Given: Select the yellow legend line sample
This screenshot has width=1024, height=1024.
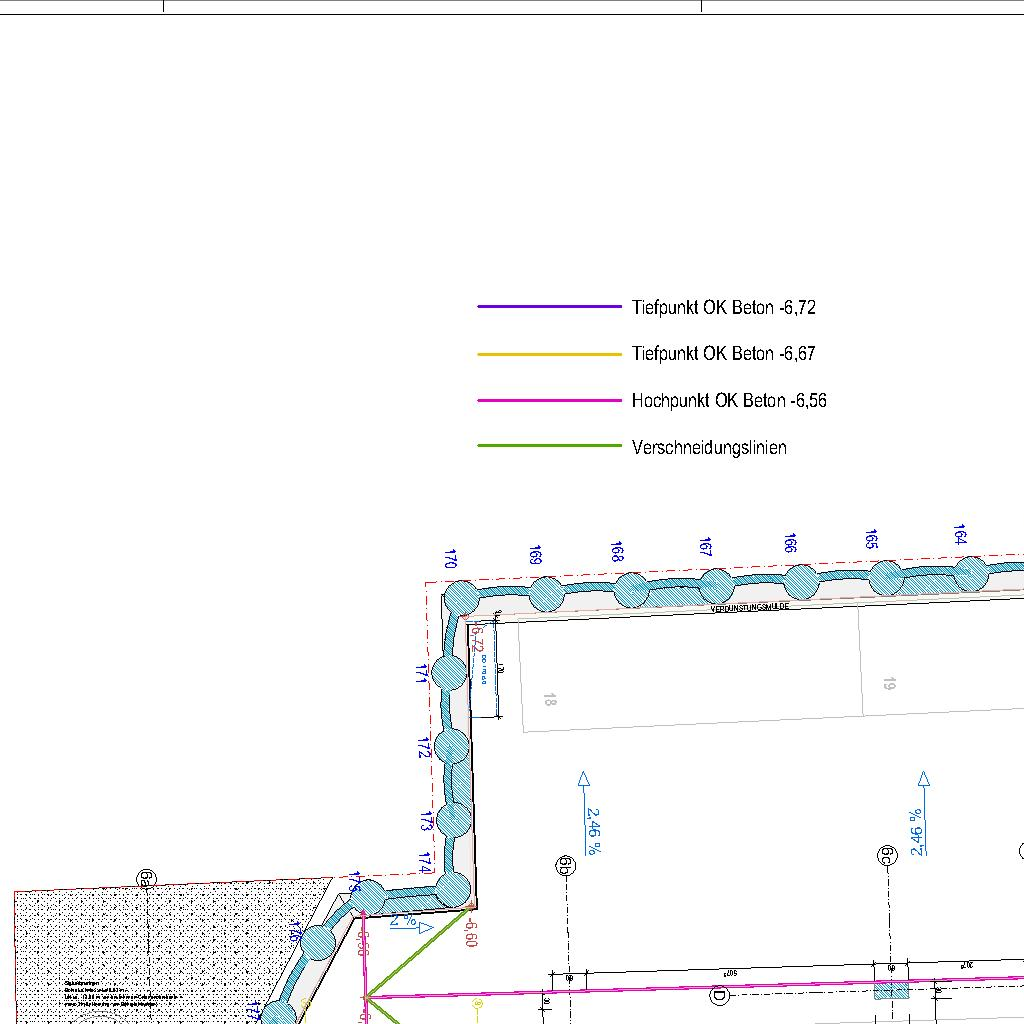Looking at the screenshot, I should click(x=549, y=354).
